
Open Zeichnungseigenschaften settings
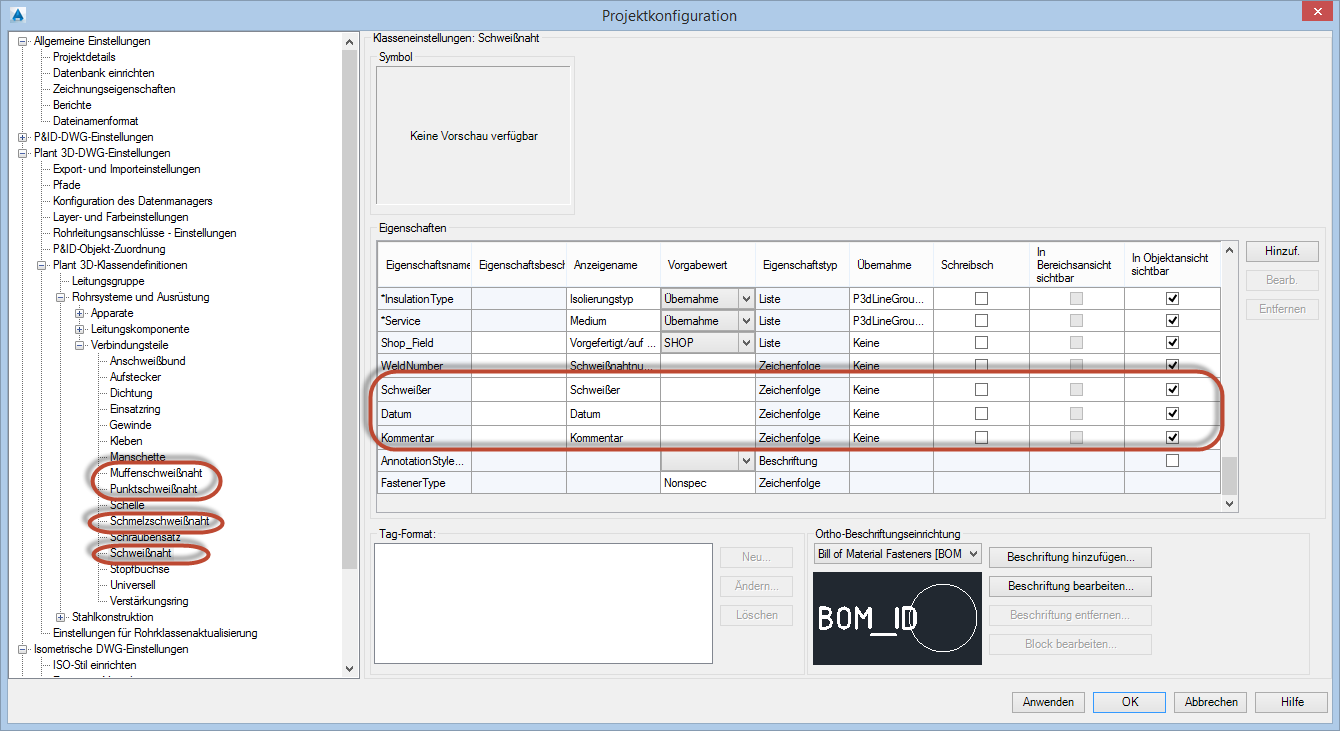tap(114, 89)
